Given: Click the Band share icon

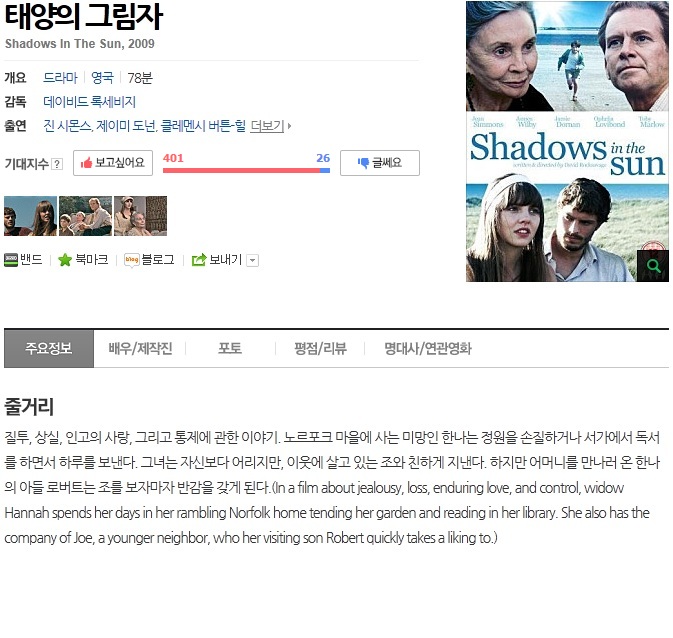Looking at the screenshot, I should pyautogui.click(x=11, y=260).
